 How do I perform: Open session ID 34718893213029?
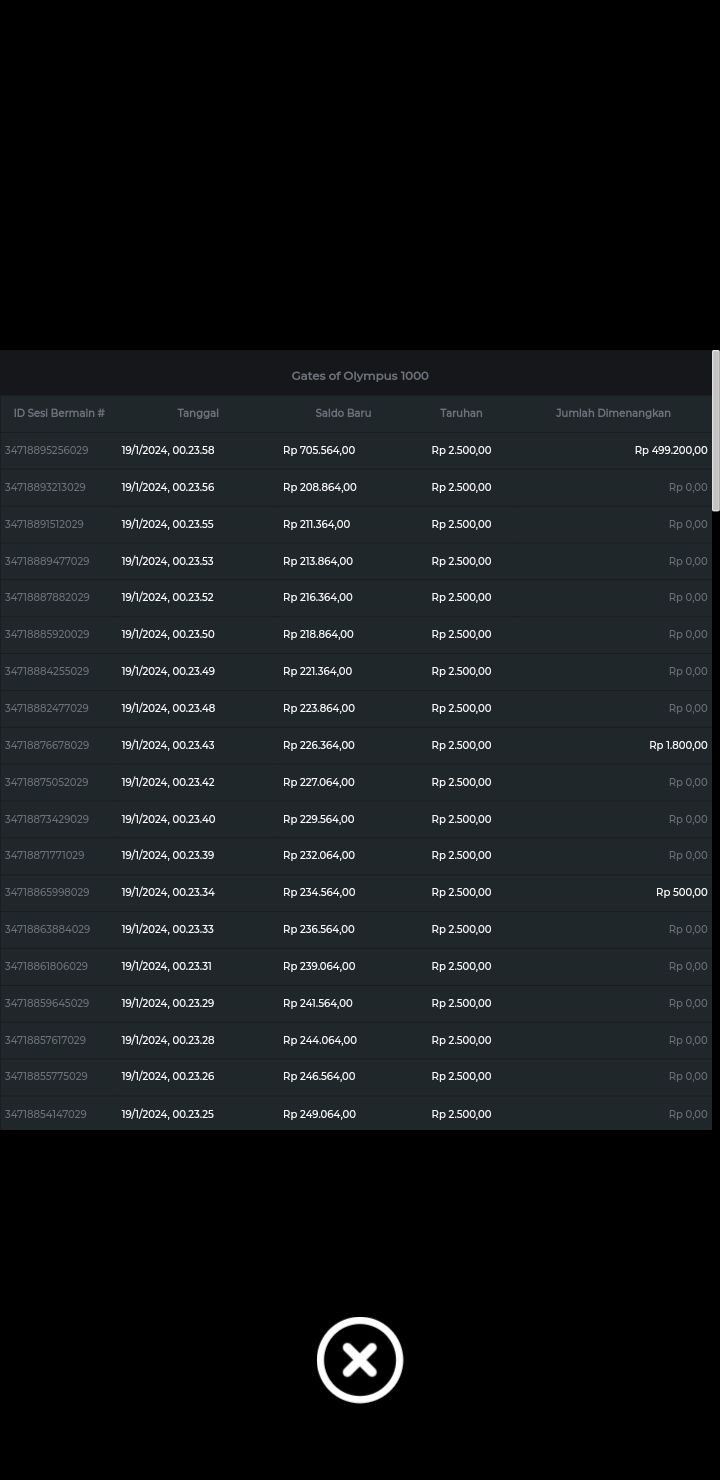point(45,487)
